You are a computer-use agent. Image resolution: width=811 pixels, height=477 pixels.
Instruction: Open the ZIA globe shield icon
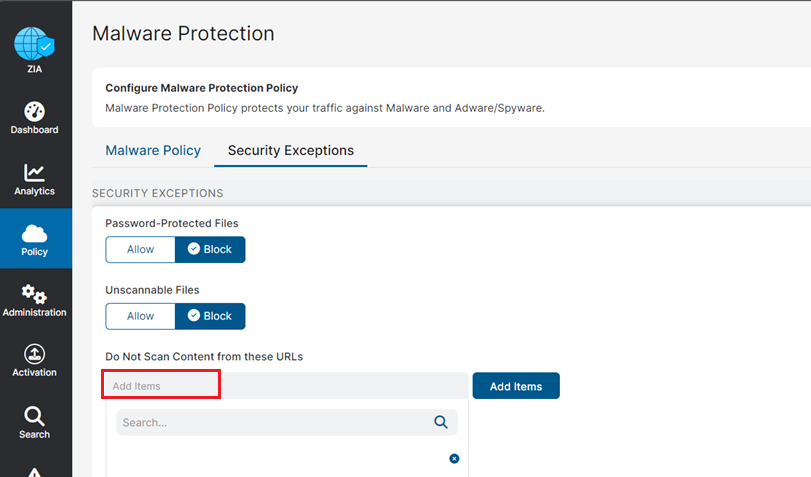[x=34, y=44]
